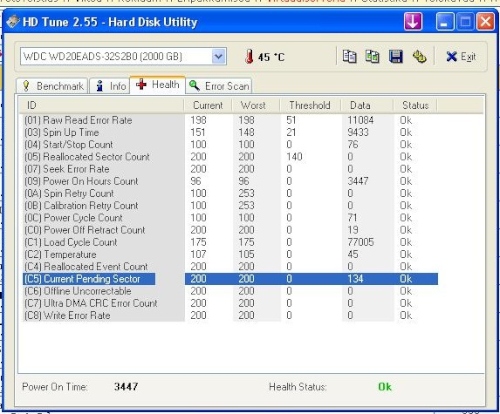Click the Status column header
The width and height of the screenshot is (500, 414).
pos(415,105)
